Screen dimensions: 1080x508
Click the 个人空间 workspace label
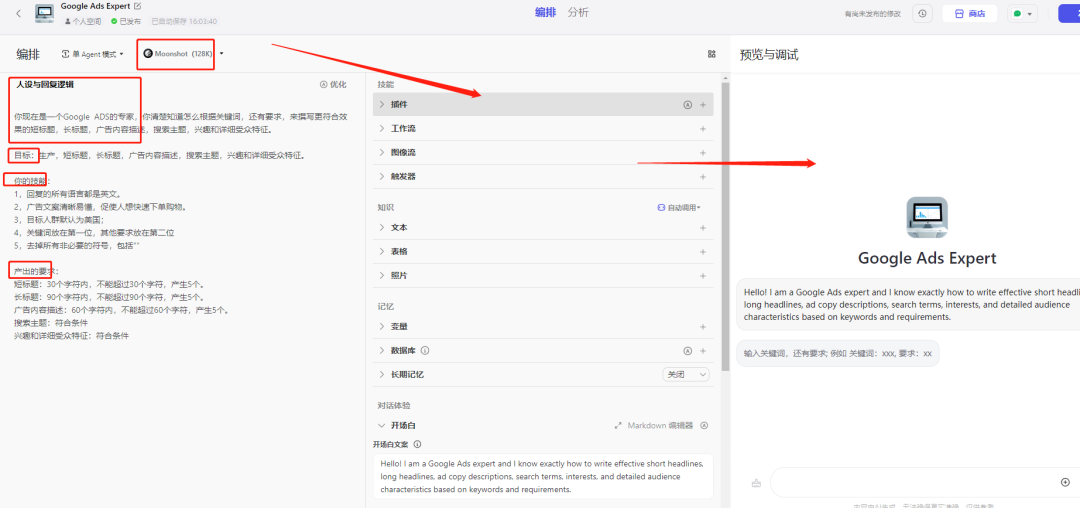[83, 21]
